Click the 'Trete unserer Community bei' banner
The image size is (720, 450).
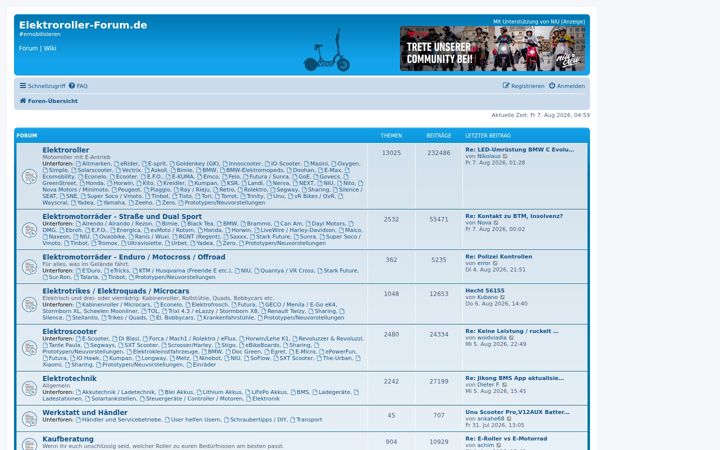click(492, 48)
